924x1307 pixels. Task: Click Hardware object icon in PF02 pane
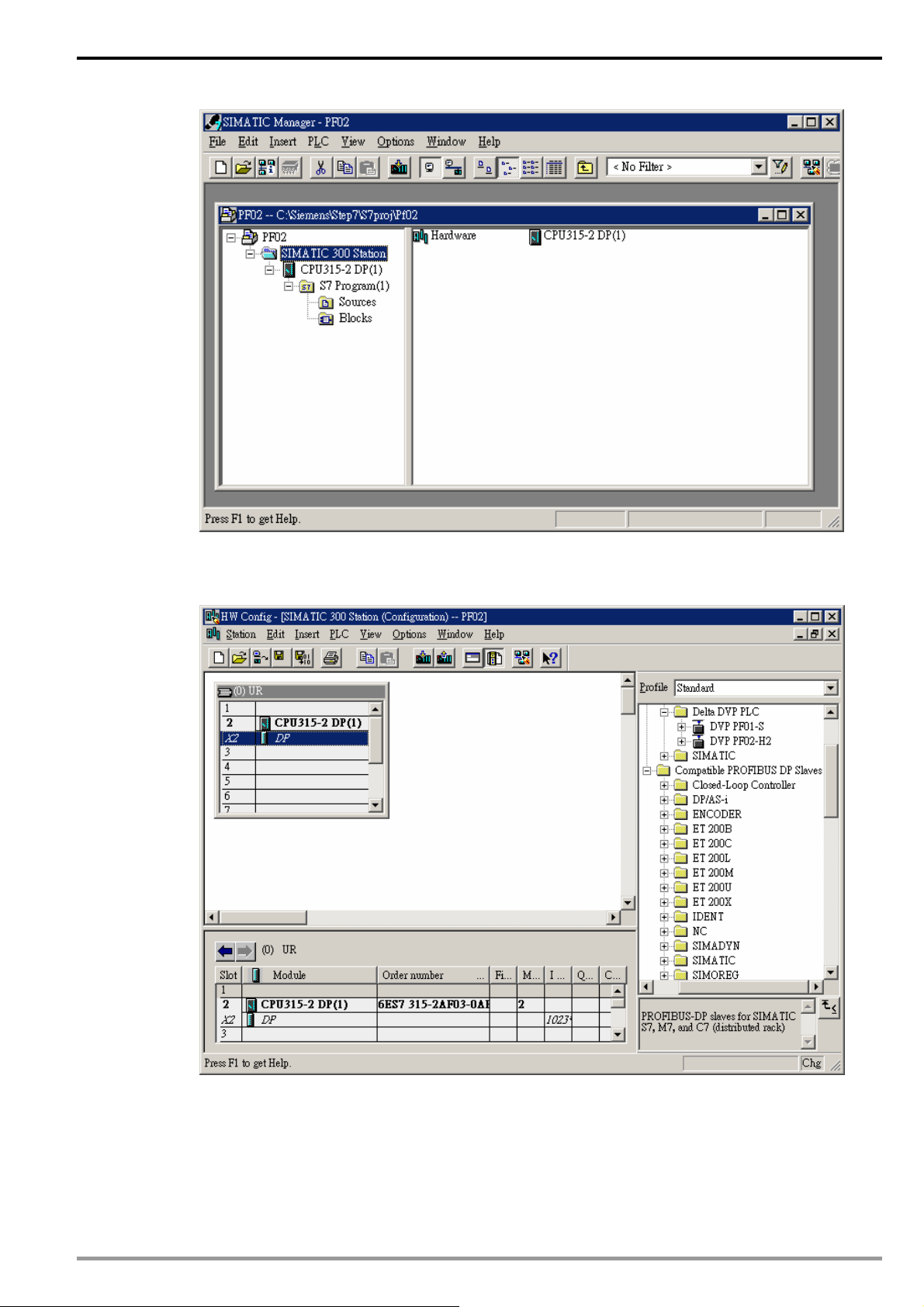(x=420, y=236)
